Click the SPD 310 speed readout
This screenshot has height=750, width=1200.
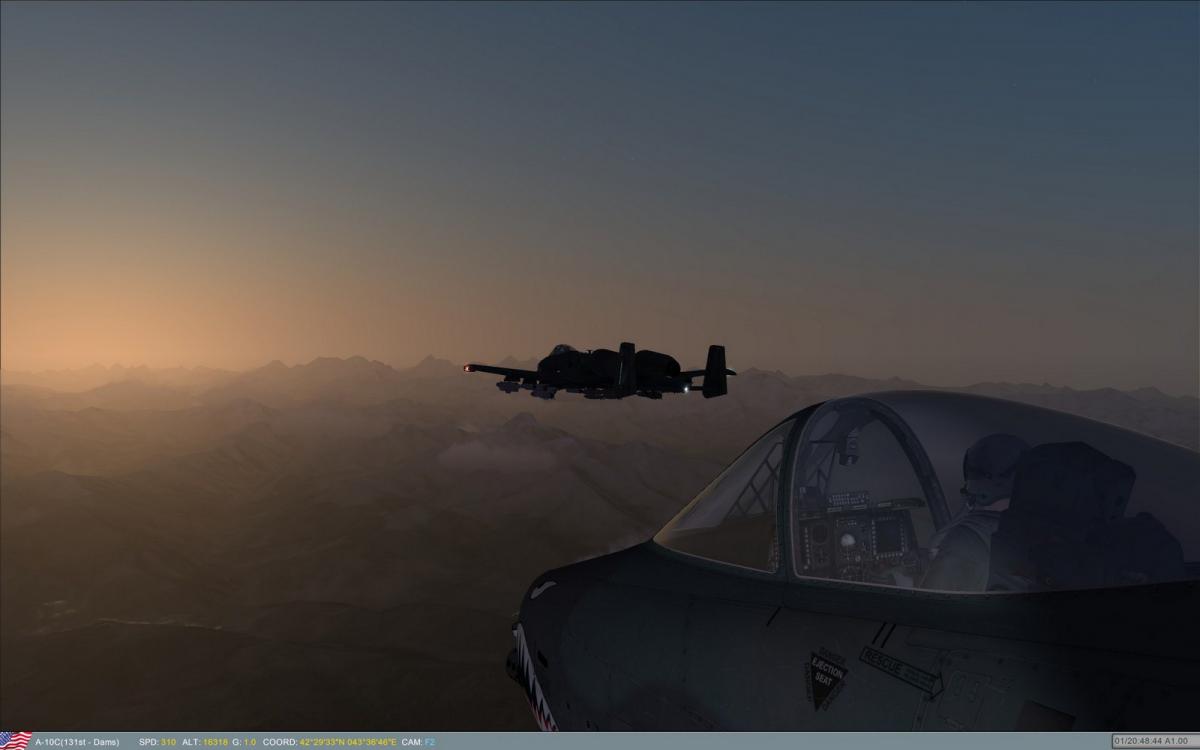(x=158, y=742)
